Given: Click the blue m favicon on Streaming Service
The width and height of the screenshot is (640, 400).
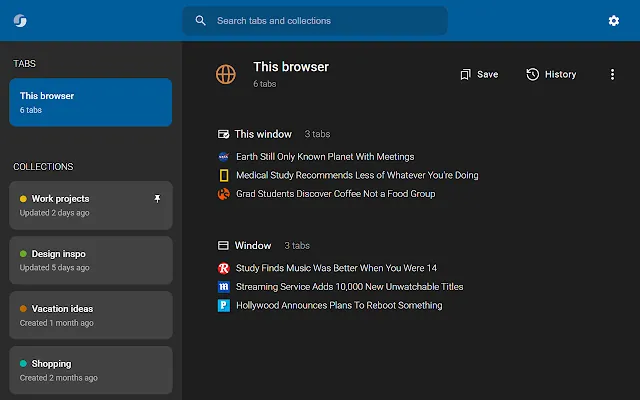Looking at the screenshot, I should pos(224,287).
